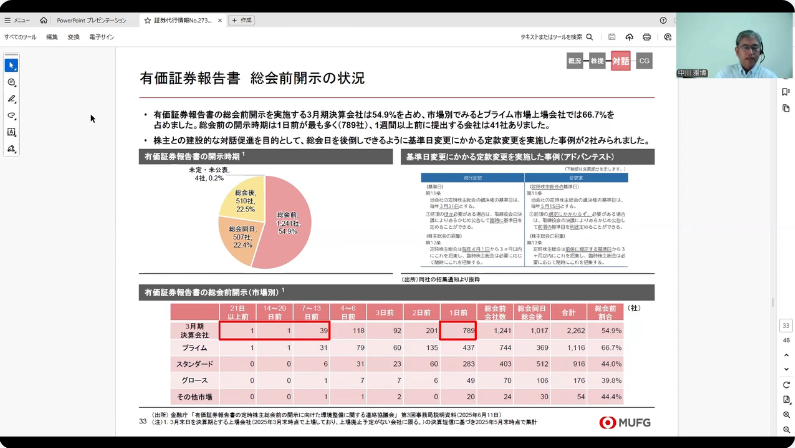The height and width of the screenshot is (448, 795).
Task: Rotate the page clockwise icon
Action: coord(786,385)
